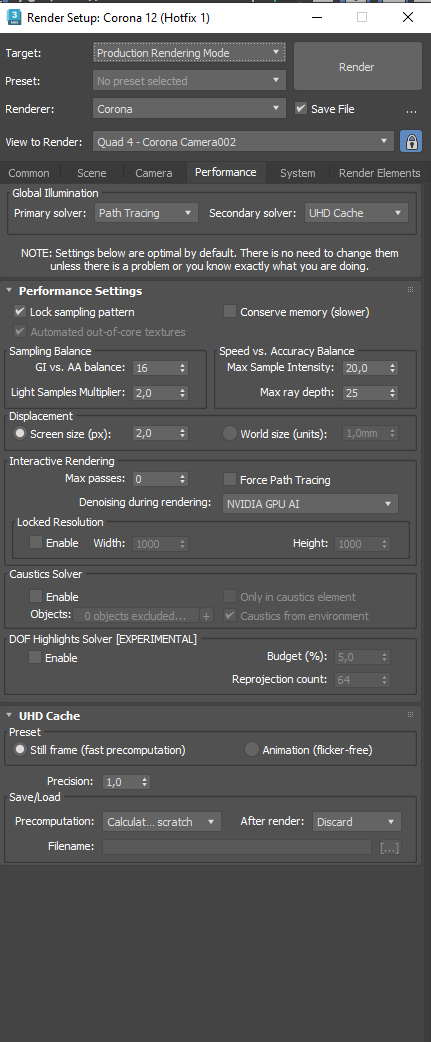Click the Filename browse [...] button

(389, 847)
